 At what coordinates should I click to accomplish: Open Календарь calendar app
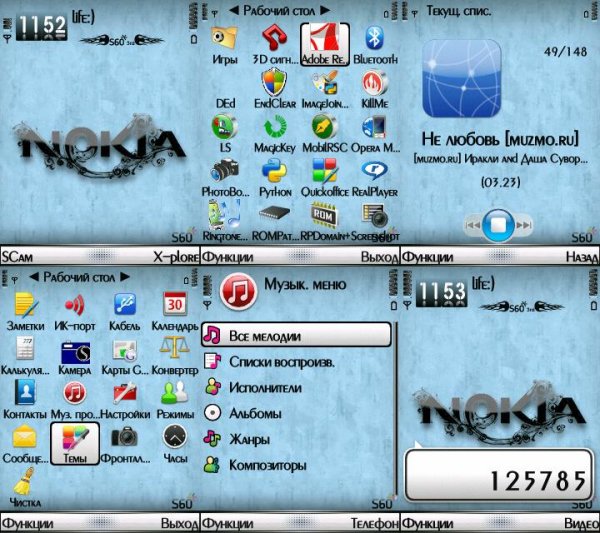[175, 311]
